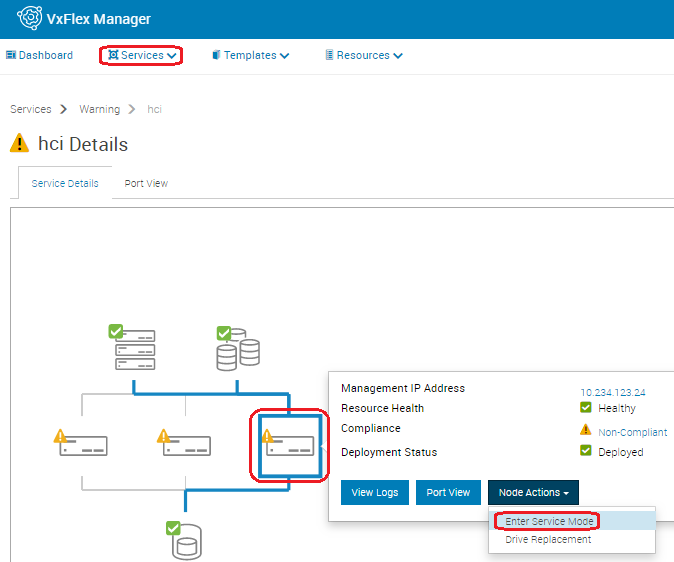Click the Deployed green check icon

pyautogui.click(x=586, y=450)
